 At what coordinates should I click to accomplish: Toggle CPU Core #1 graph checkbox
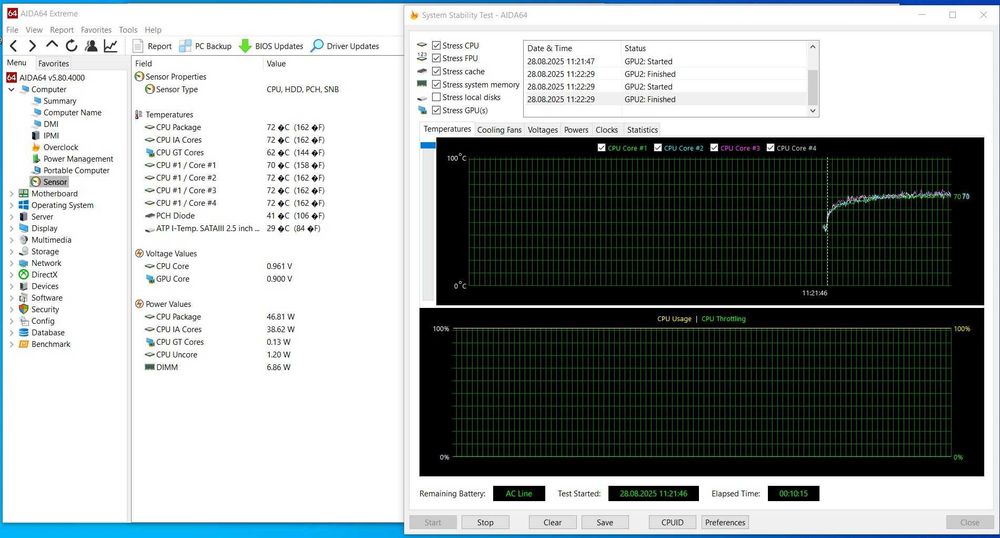pos(601,147)
